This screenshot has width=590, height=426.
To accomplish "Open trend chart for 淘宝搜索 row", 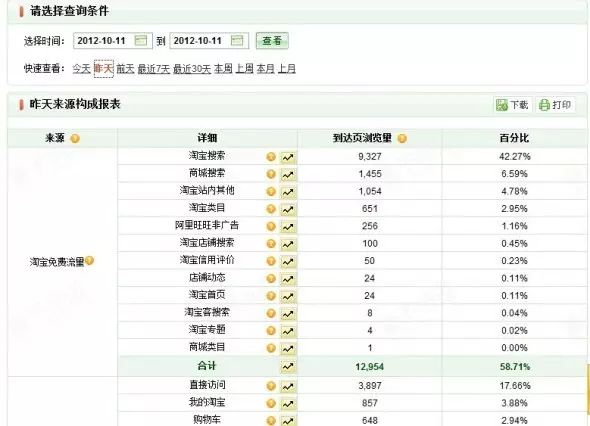I will [288, 157].
